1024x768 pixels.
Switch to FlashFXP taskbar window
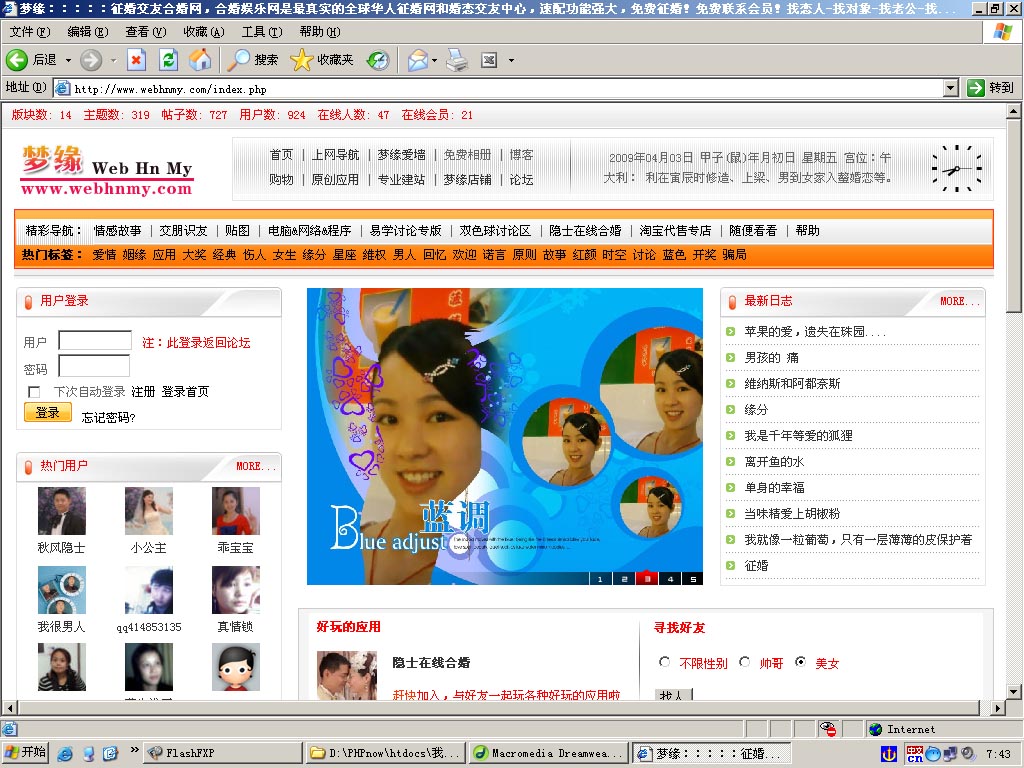[x=222, y=753]
